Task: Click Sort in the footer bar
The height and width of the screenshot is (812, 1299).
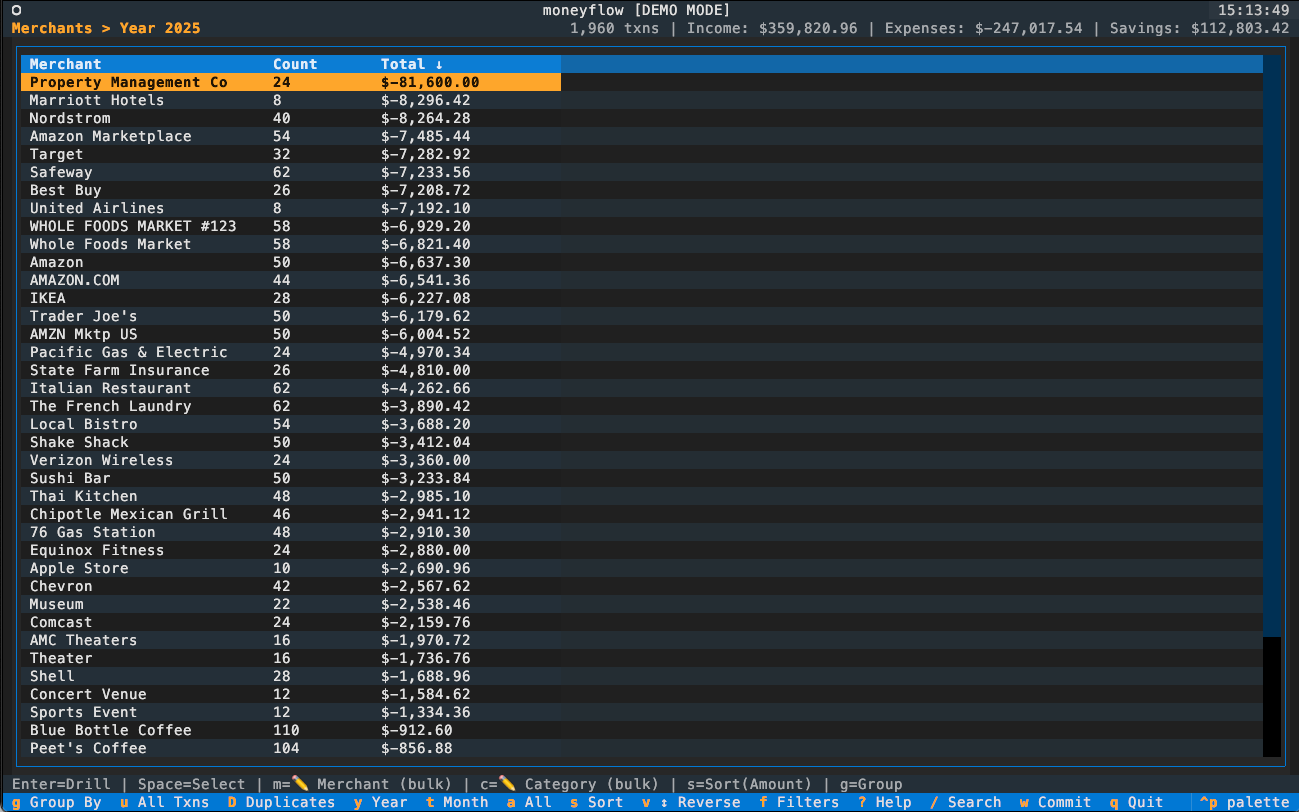Action: click(x=596, y=802)
